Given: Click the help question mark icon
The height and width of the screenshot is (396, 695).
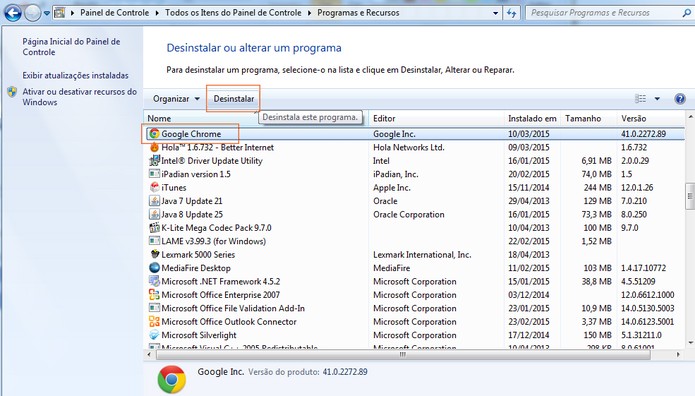Looking at the screenshot, I should [680, 98].
